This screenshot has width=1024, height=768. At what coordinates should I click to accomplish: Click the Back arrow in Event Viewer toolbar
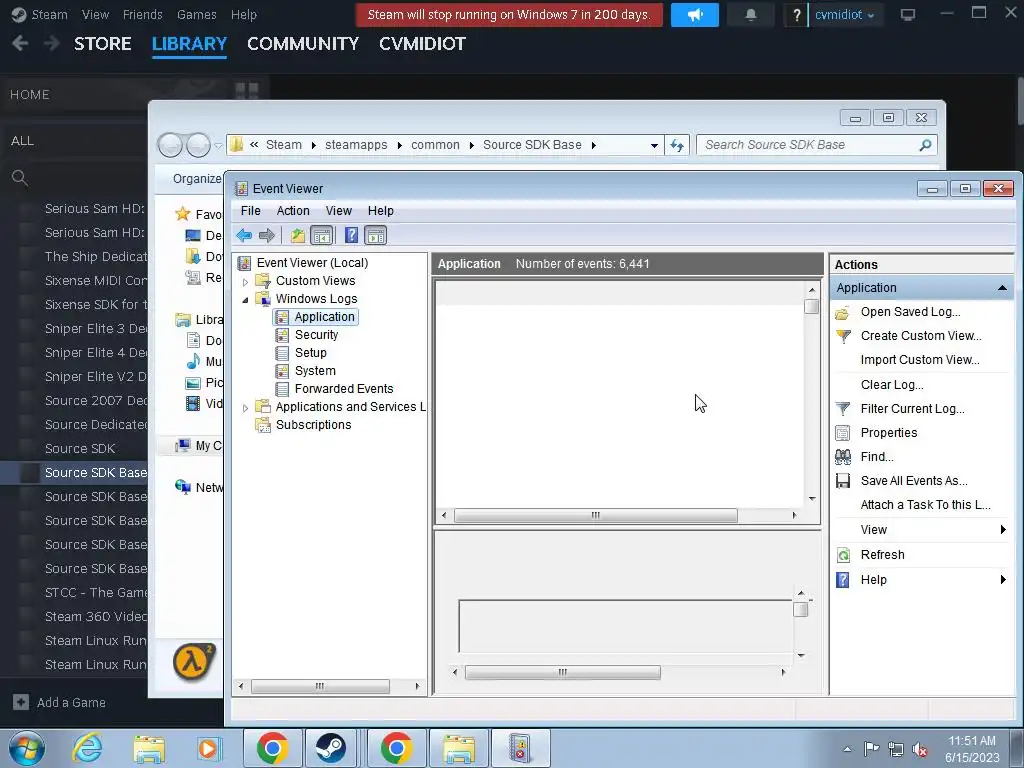244,235
